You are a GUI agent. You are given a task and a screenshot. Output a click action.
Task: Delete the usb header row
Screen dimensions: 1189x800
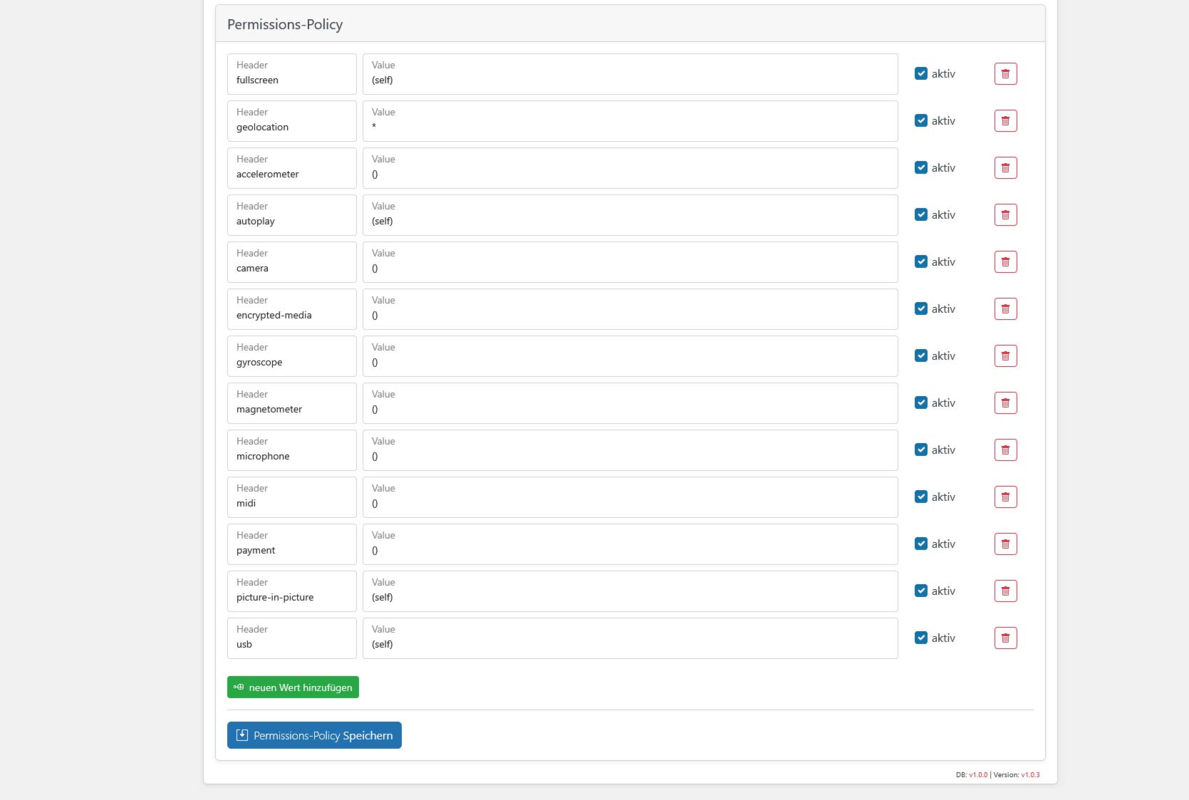click(x=1005, y=638)
